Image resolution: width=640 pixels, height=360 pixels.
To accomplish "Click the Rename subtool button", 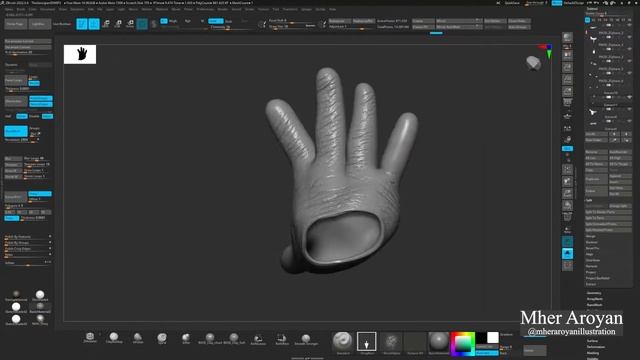I will click(x=596, y=152).
